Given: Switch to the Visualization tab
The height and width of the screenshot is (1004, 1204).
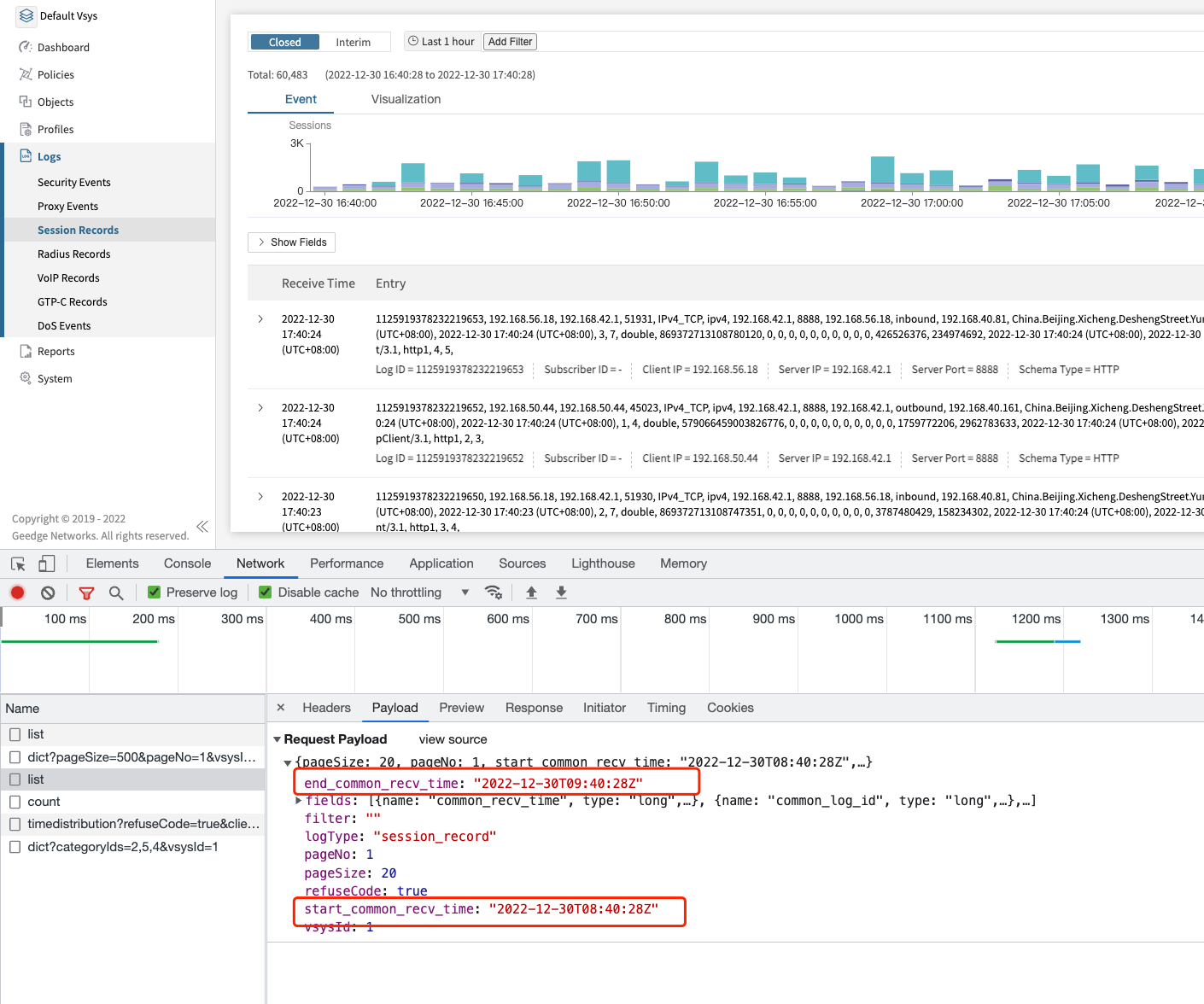Looking at the screenshot, I should click(406, 99).
